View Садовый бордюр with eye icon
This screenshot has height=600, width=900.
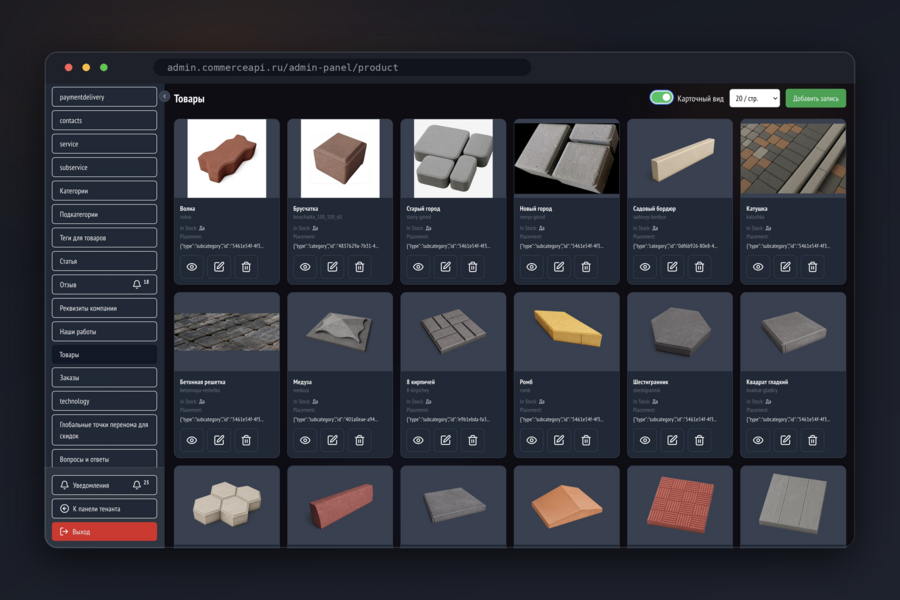(645, 267)
